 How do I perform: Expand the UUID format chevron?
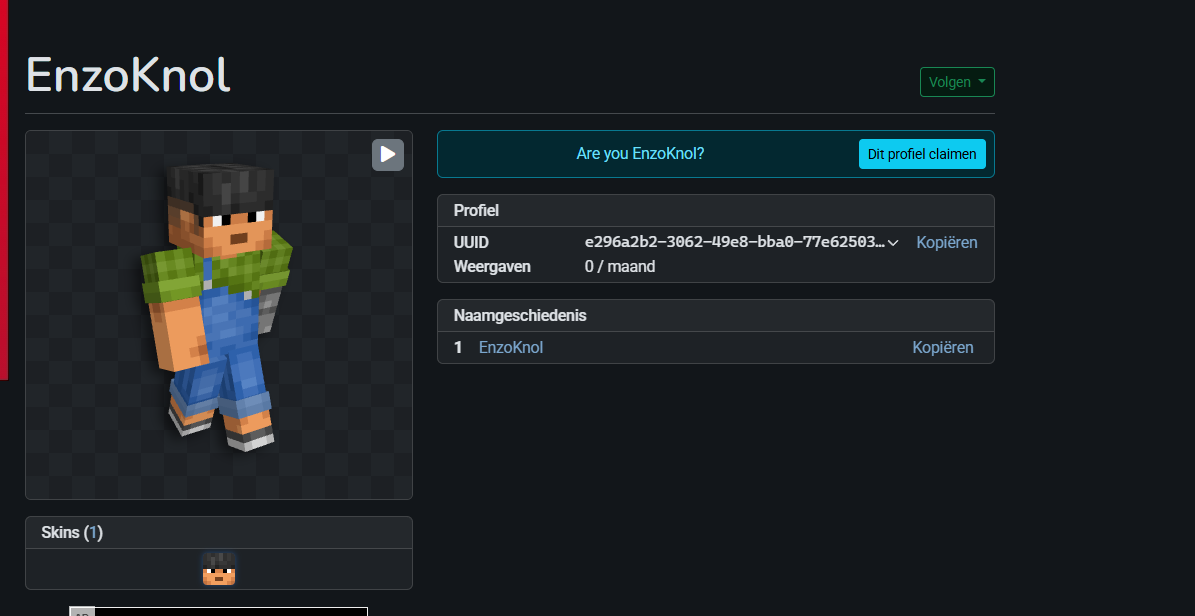[x=893, y=243]
